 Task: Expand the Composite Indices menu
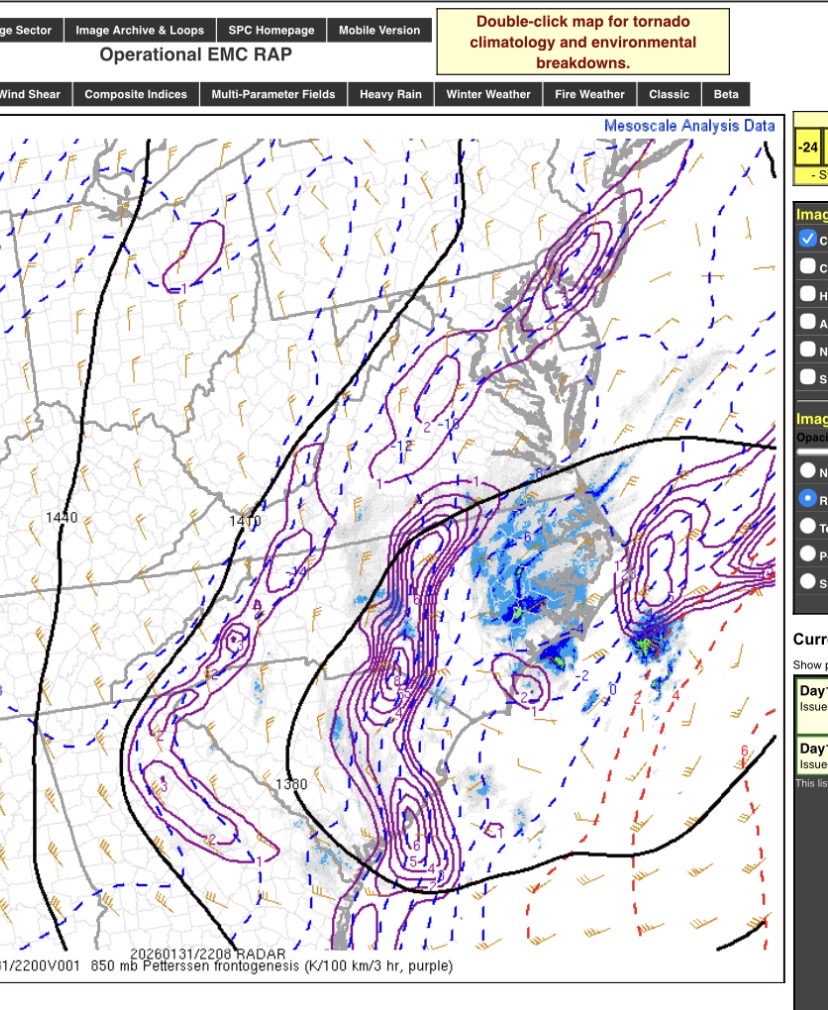(135, 94)
